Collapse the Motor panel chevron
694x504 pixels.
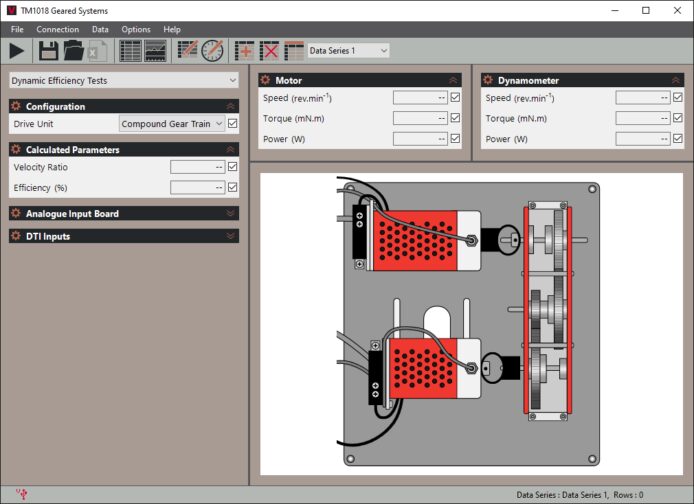(x=453, y=80)
